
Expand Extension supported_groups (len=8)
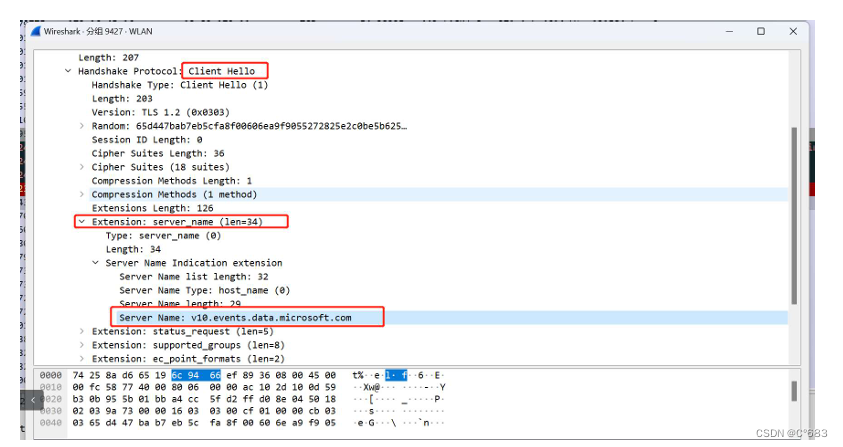click(x=82, y=345)
